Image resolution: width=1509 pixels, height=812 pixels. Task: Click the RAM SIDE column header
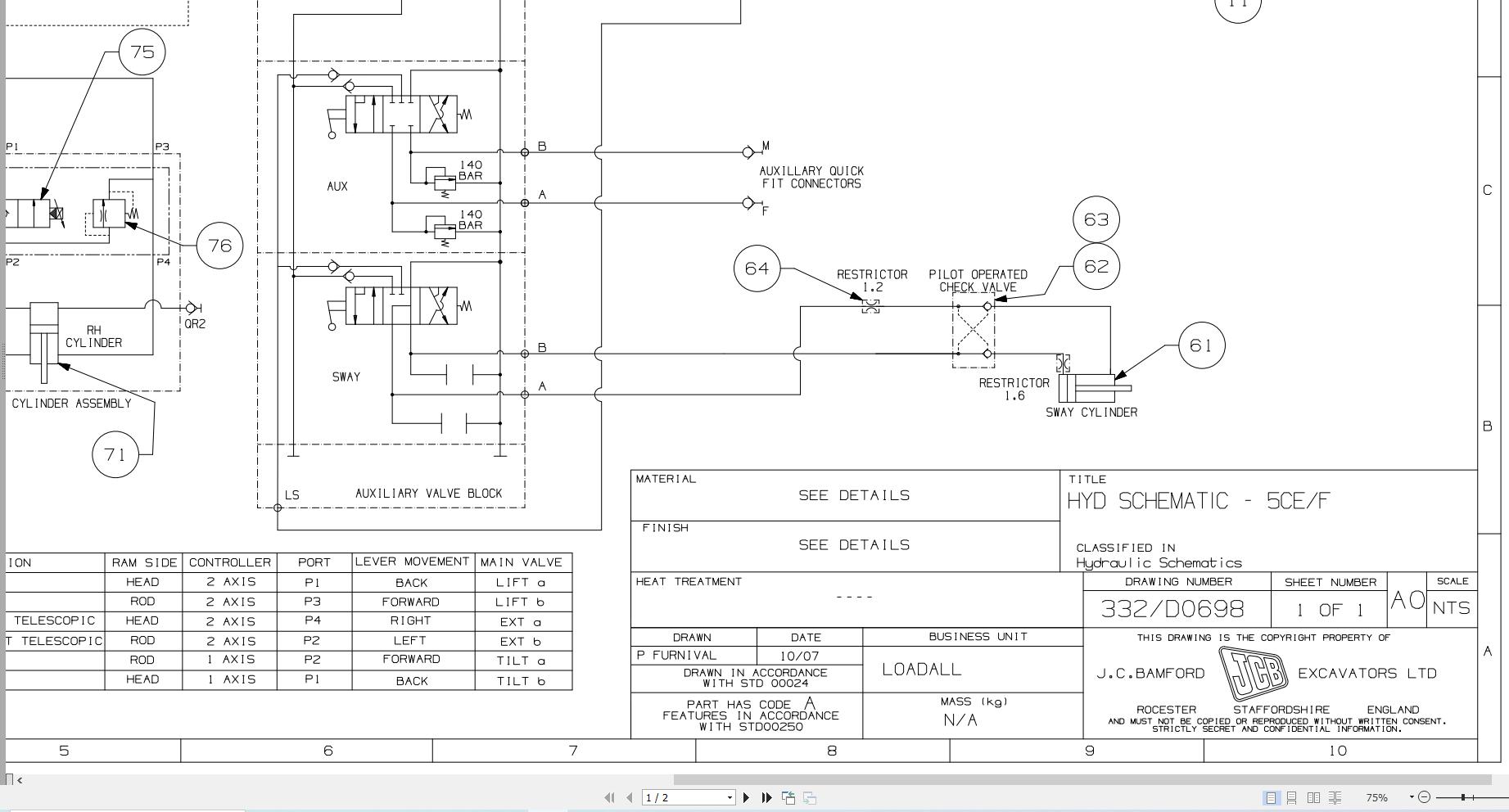[x=144, y=562]
